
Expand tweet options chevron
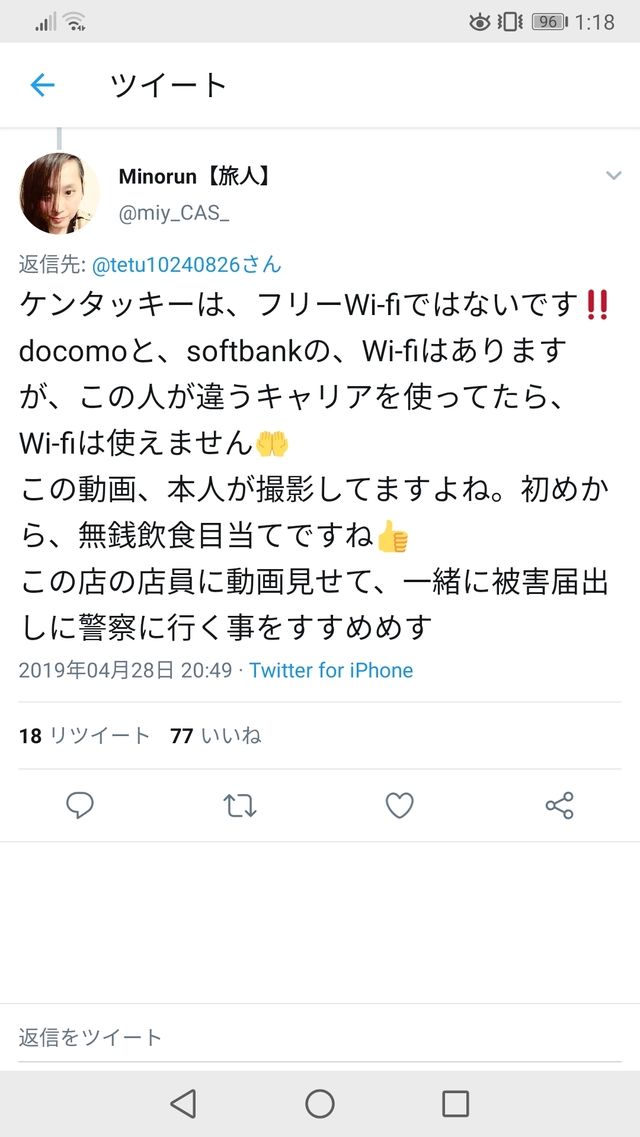(x=614, y=175)
